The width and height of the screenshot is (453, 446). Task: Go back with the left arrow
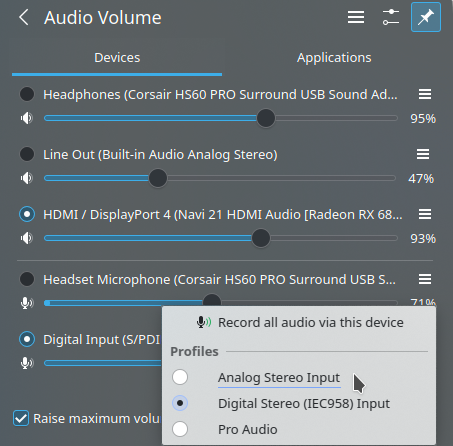click(24, 17)
